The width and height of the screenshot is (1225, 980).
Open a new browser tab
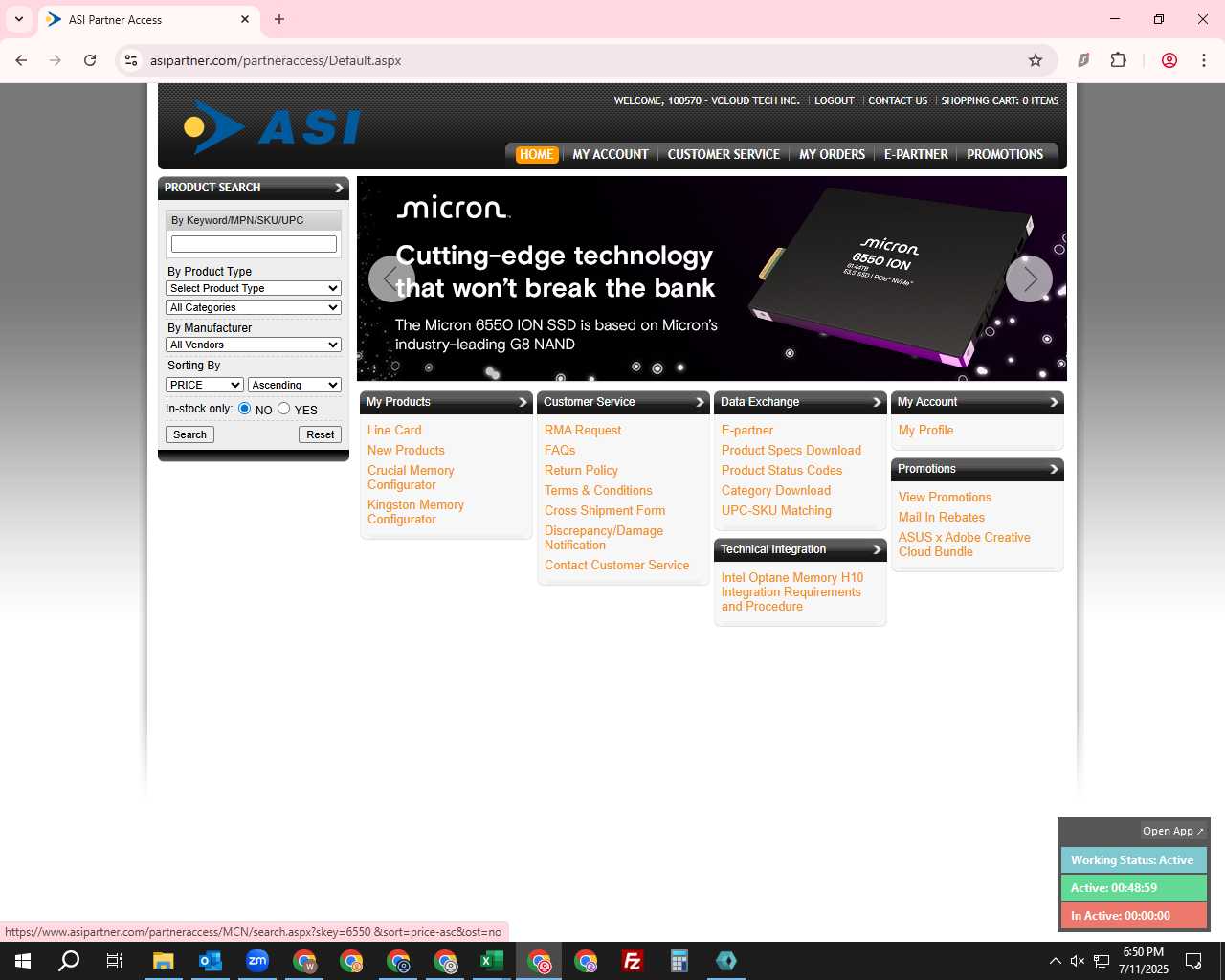279,19
